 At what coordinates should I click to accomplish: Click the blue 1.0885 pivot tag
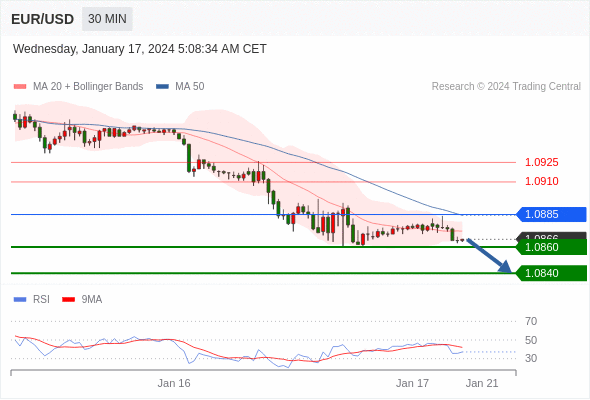(551, 214)
